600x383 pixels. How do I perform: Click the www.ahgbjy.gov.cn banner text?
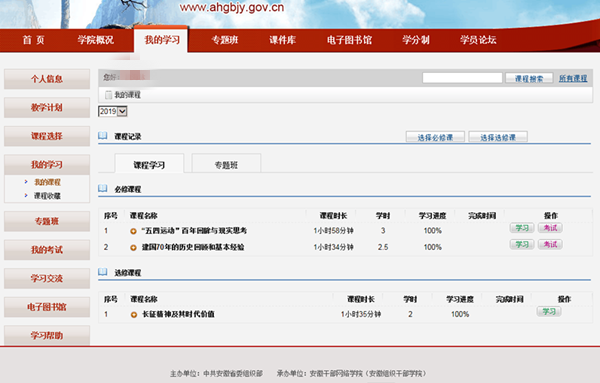click(232, 7)
